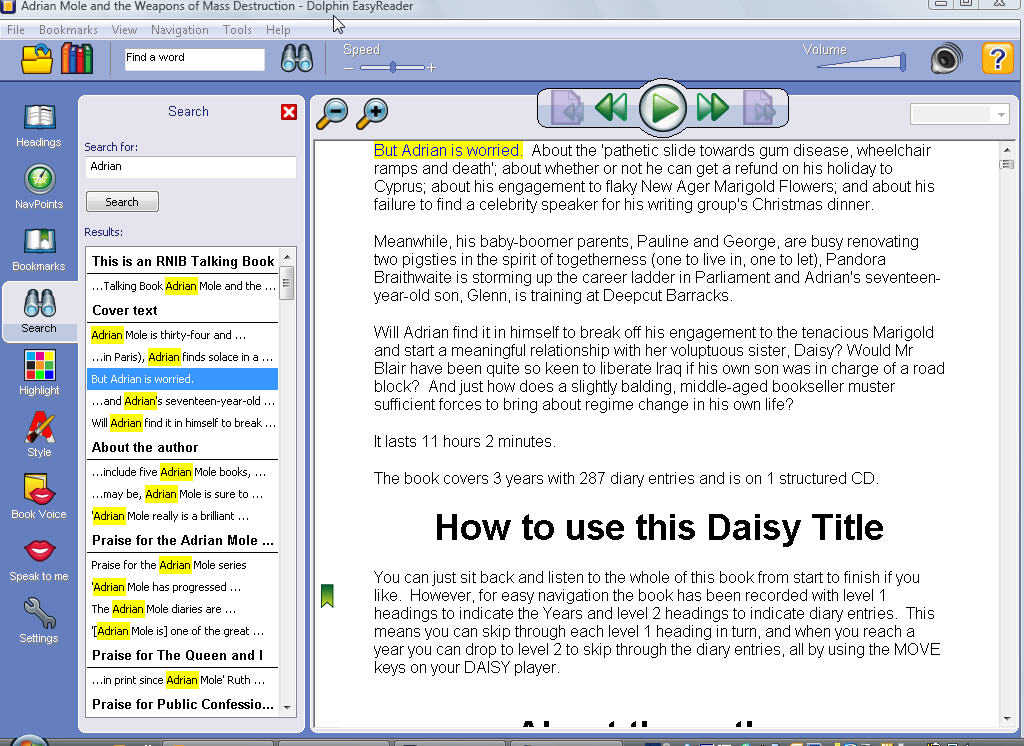The height and width of the screenshot is (746, 1024).
Task: Select heading 'Praise for The Queen and I'
Action: 183,655
